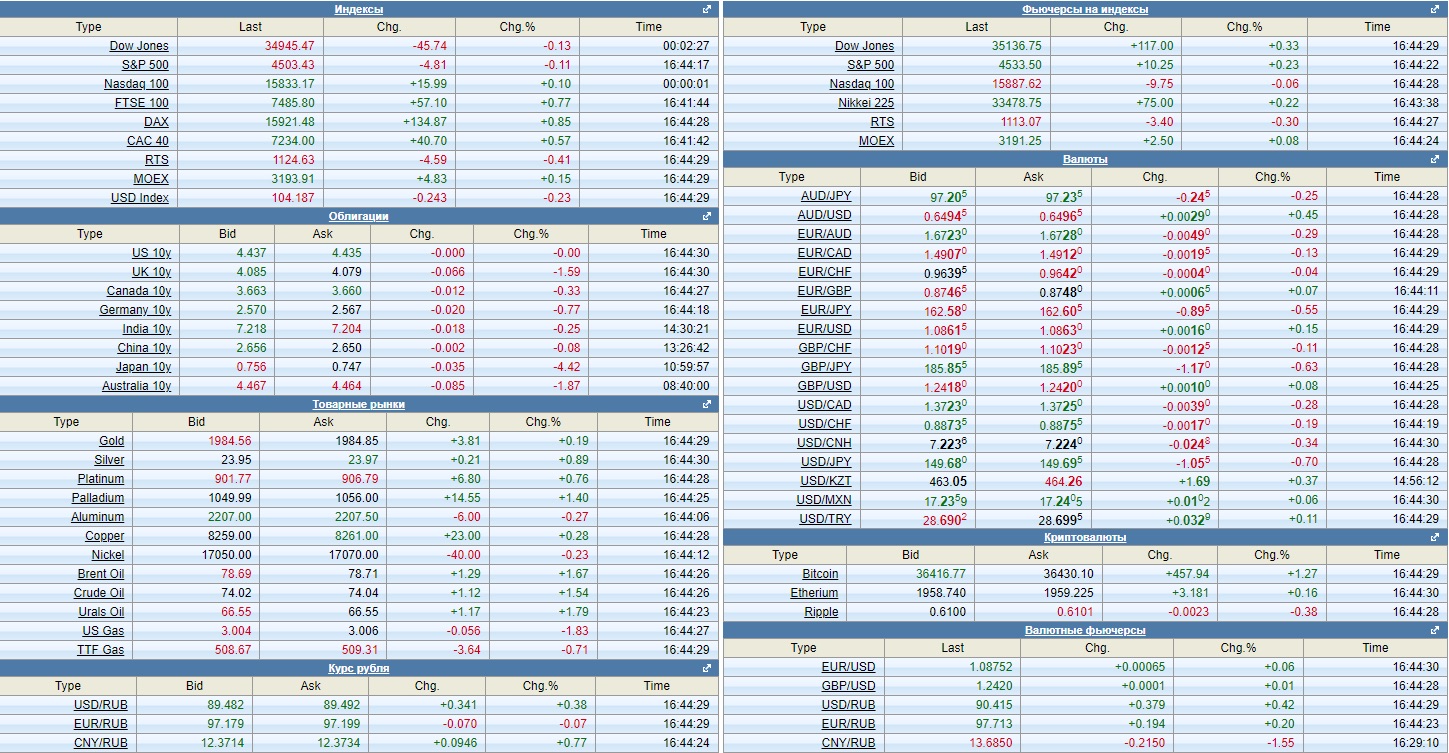This screenshot has height=753, width=1449.
Task: Open the US 10y bond link
Action: [x=151, y=253]
